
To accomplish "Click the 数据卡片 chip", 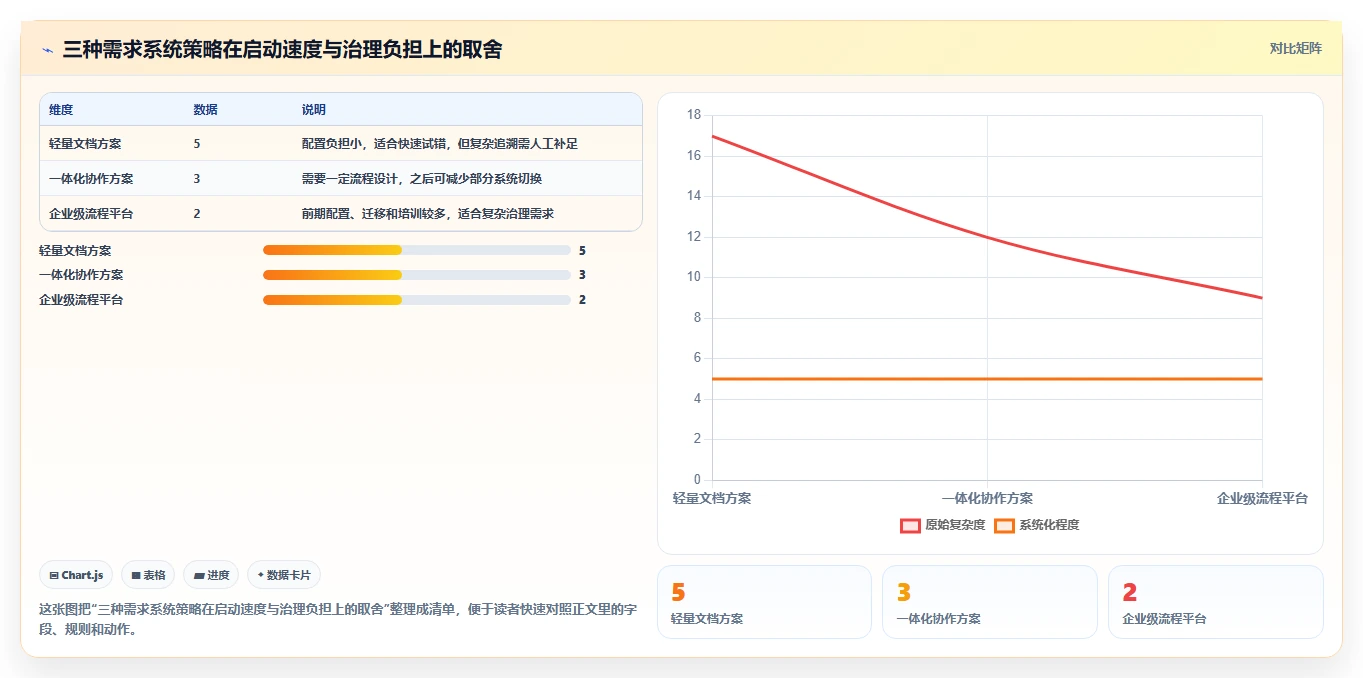I will coord(284,575).
